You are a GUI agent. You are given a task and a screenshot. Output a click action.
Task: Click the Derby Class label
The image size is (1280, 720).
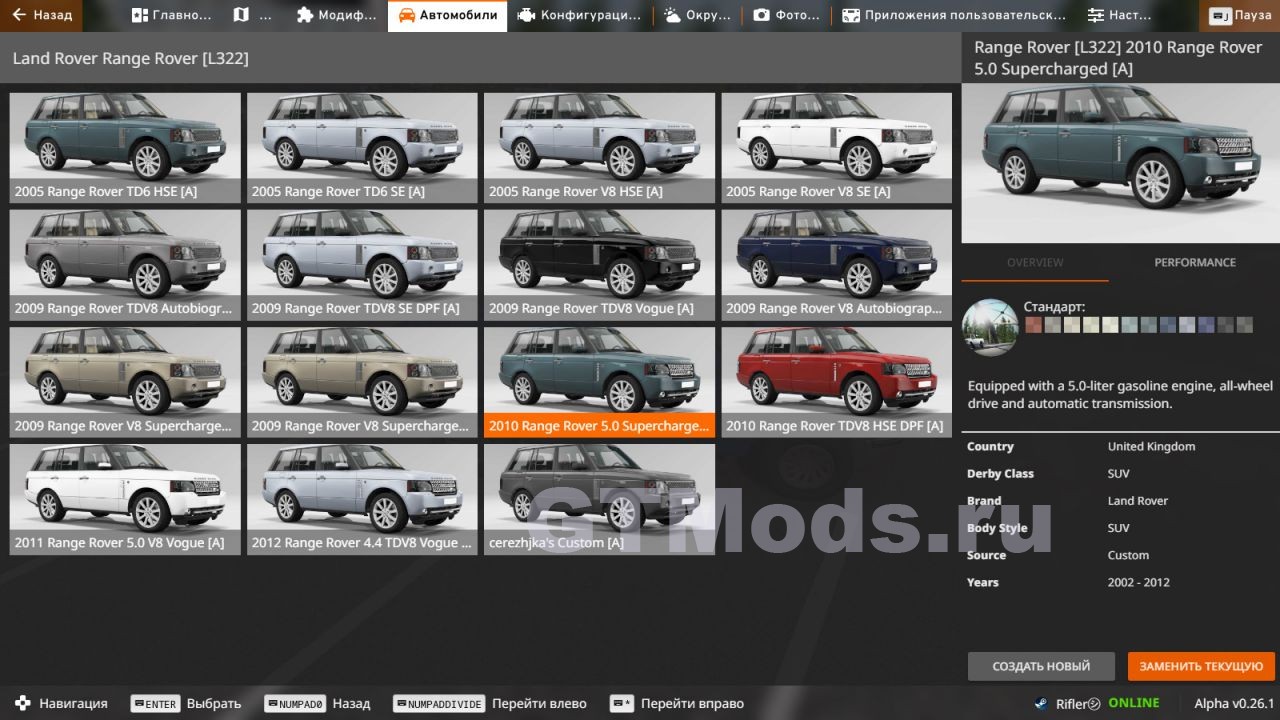(1000, 474)
